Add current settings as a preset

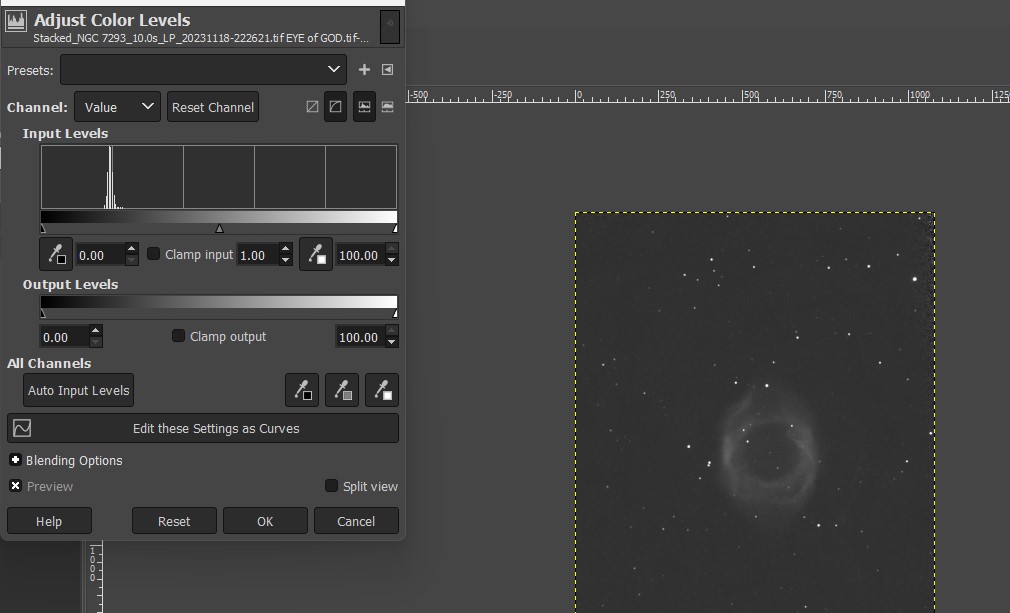[x=364, y=70]
